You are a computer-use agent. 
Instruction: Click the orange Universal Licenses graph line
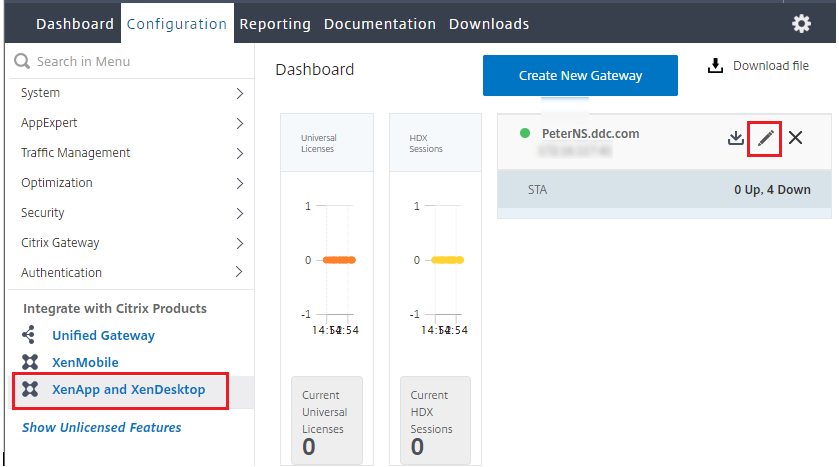[339, 260]
